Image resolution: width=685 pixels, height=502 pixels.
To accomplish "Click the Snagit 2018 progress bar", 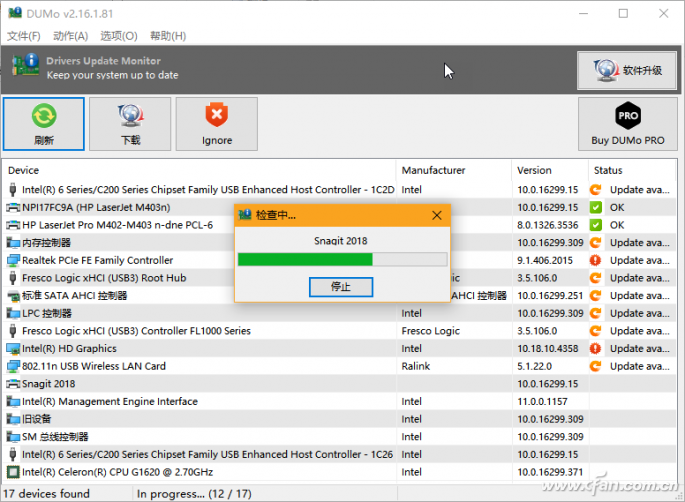I will pos(341,260).
